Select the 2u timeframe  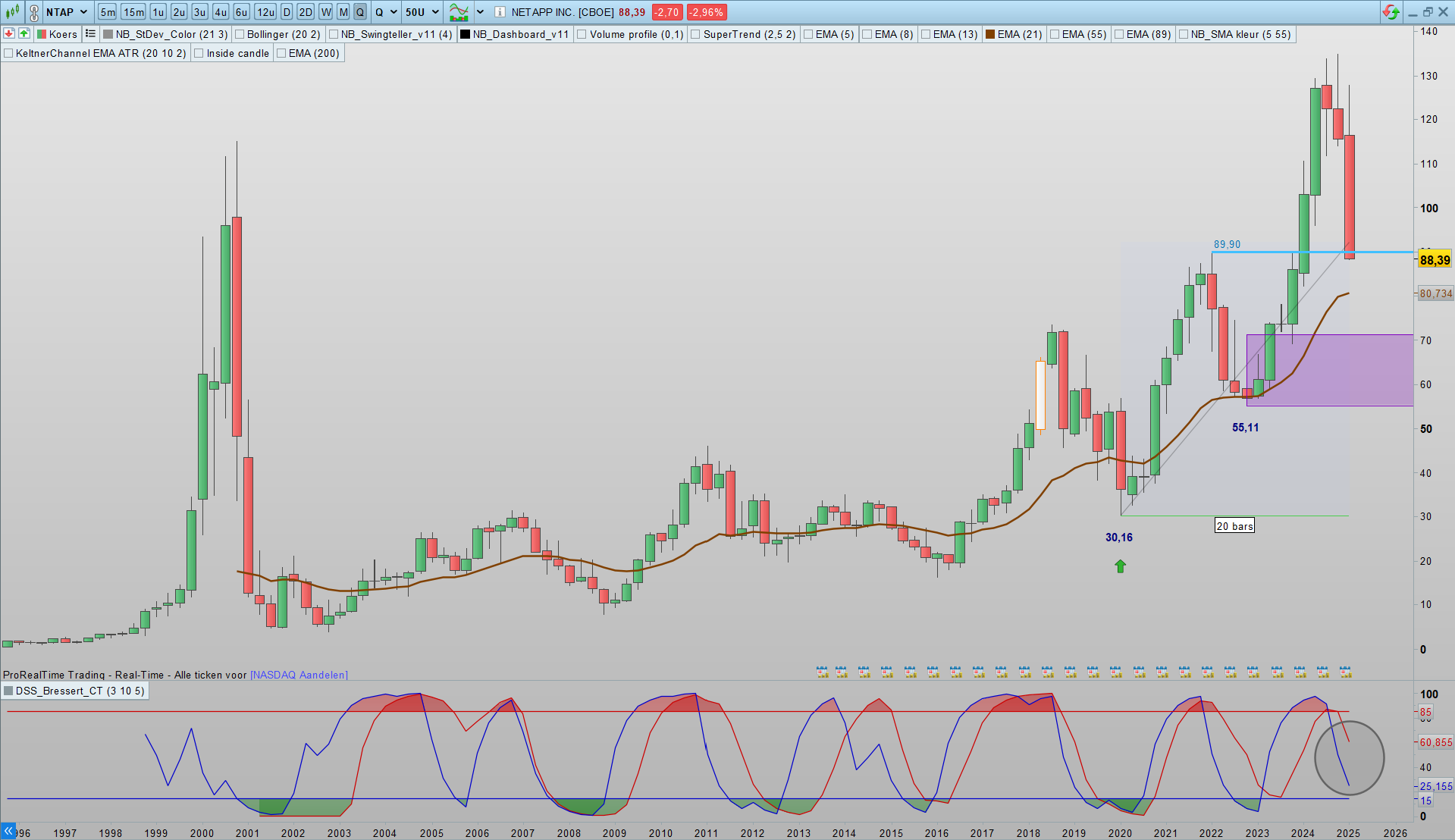pyautogui.click(x=179, y=12)
